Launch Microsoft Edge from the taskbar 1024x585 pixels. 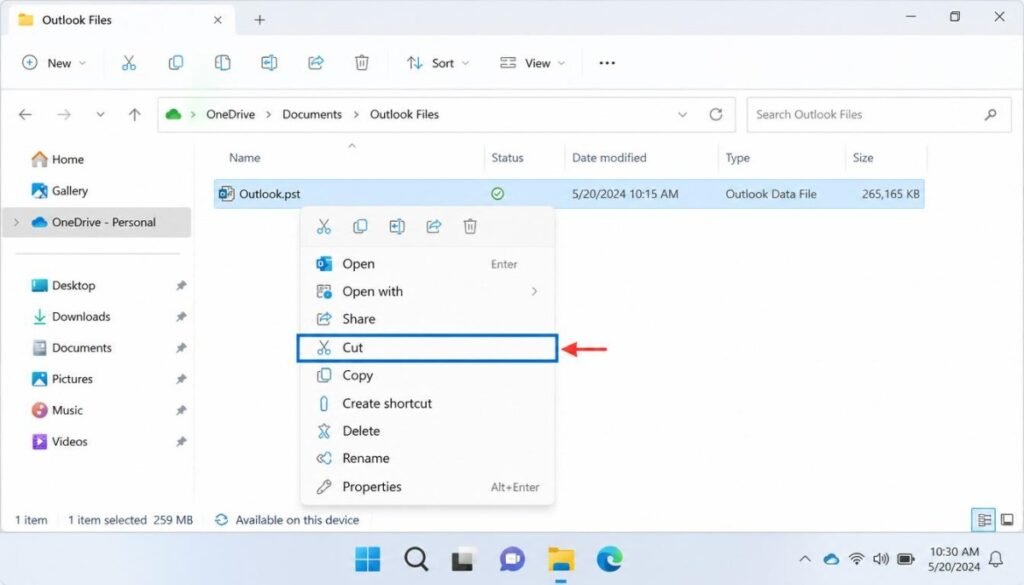pyautogui.click(x=609, y=560)
